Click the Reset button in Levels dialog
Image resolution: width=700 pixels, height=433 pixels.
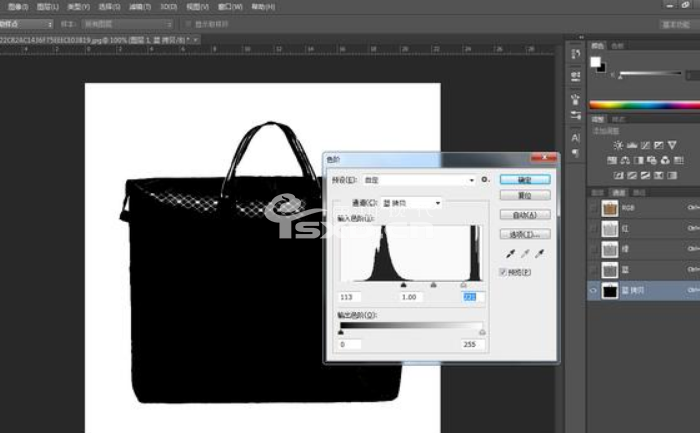coord(525,195)
